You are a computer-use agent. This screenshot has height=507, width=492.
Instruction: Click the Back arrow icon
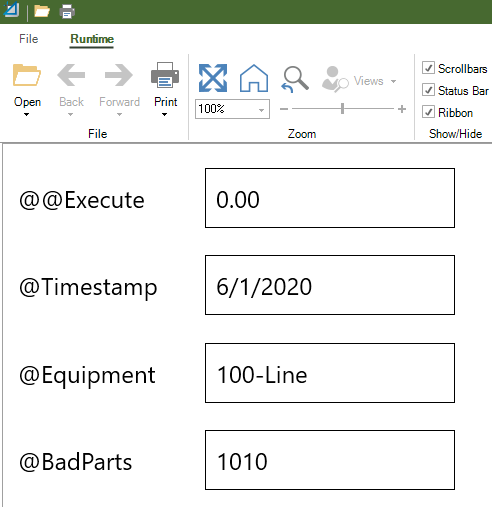coord(71,75)
